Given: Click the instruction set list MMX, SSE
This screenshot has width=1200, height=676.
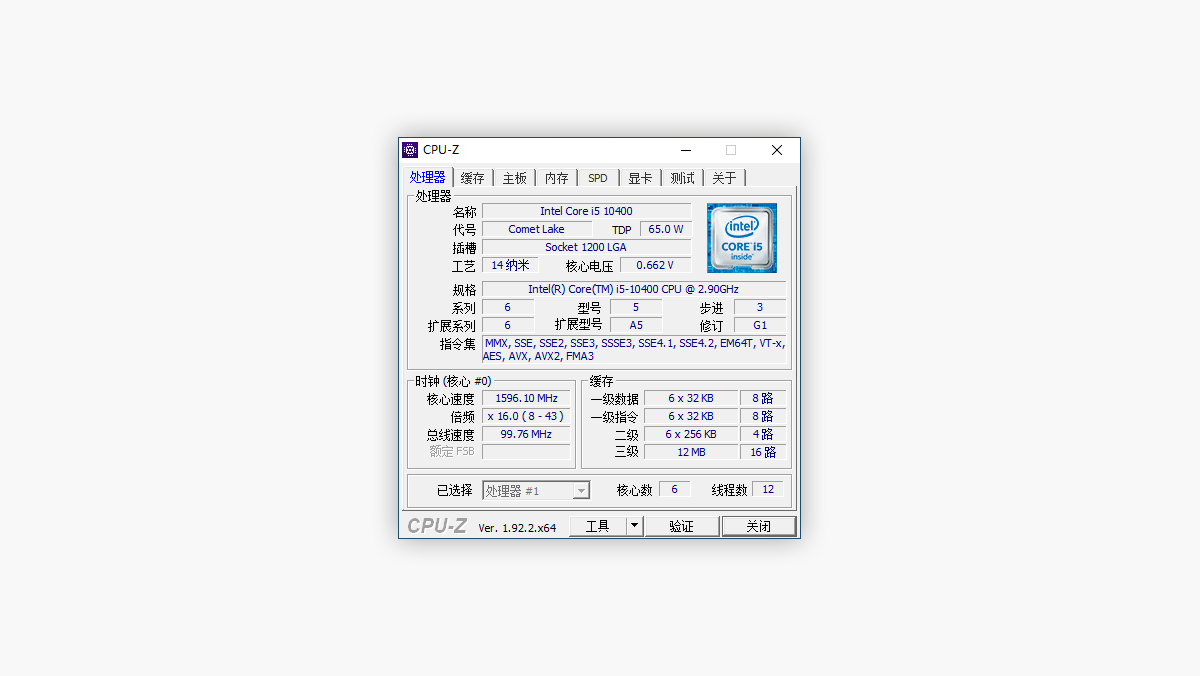Looking at the screenshot, I should (634, 349).
